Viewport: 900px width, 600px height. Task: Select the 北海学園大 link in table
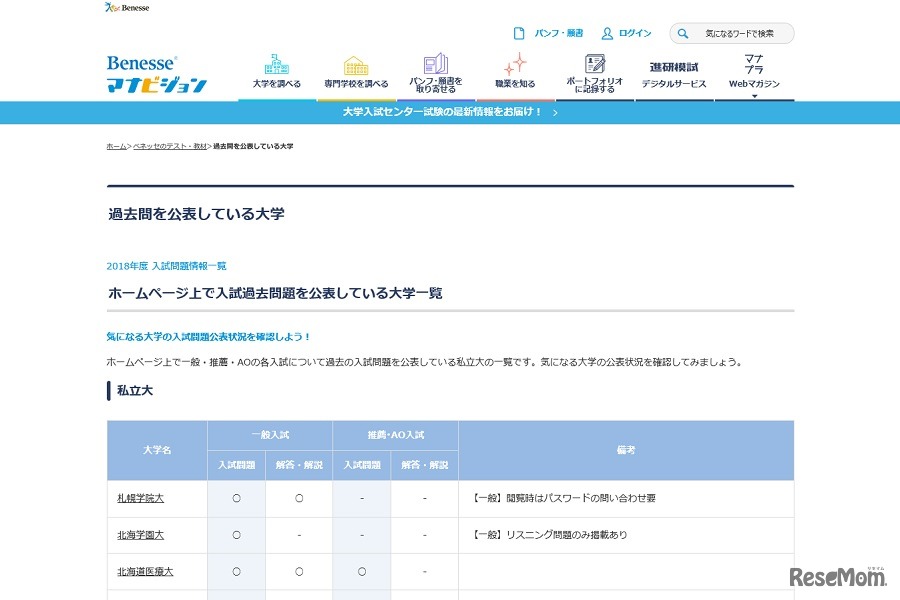click(x=140, y=535)
